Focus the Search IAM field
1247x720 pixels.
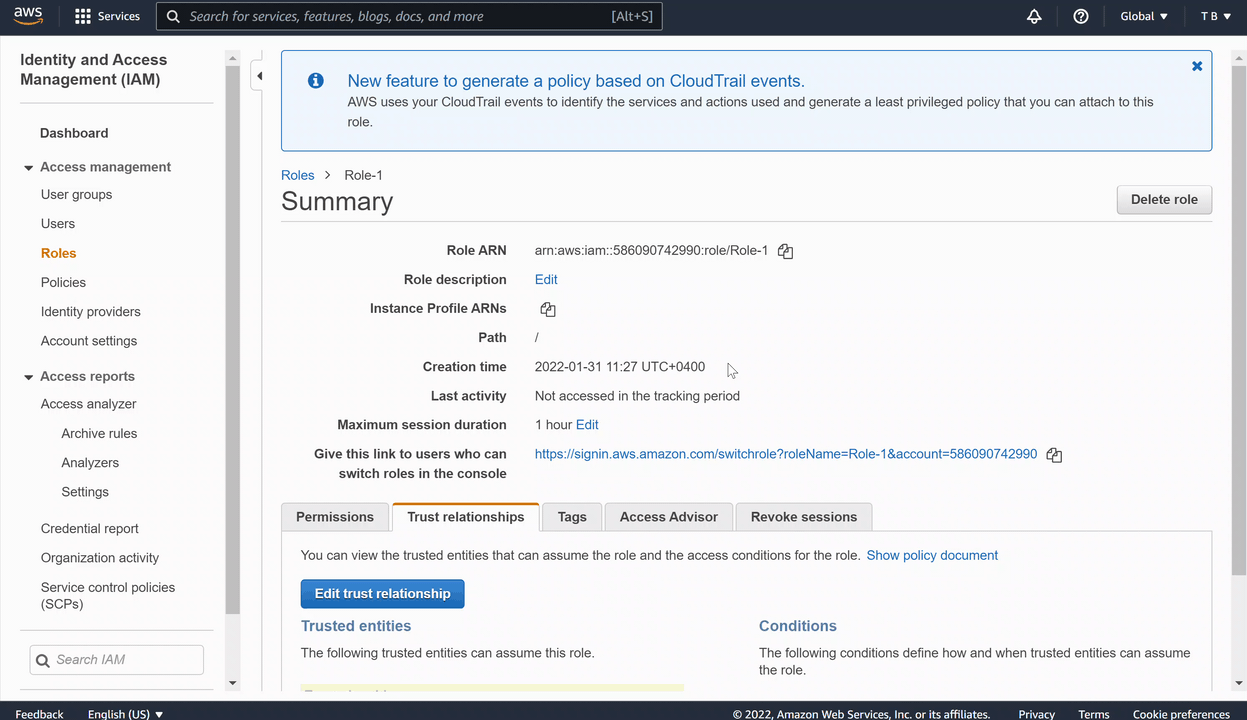coord(117,660)
